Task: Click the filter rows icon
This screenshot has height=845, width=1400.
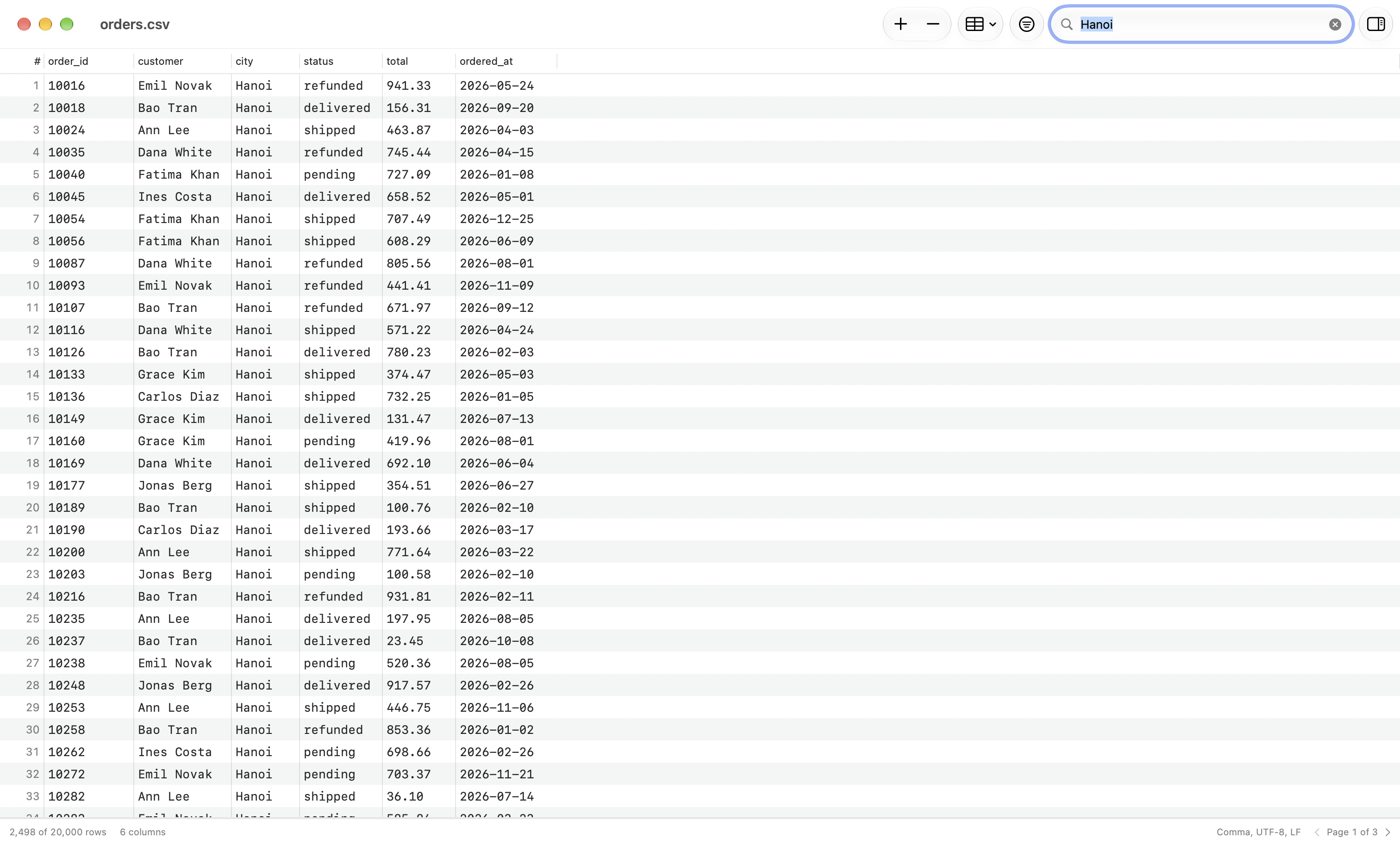Action: (x=1026, y=24)
